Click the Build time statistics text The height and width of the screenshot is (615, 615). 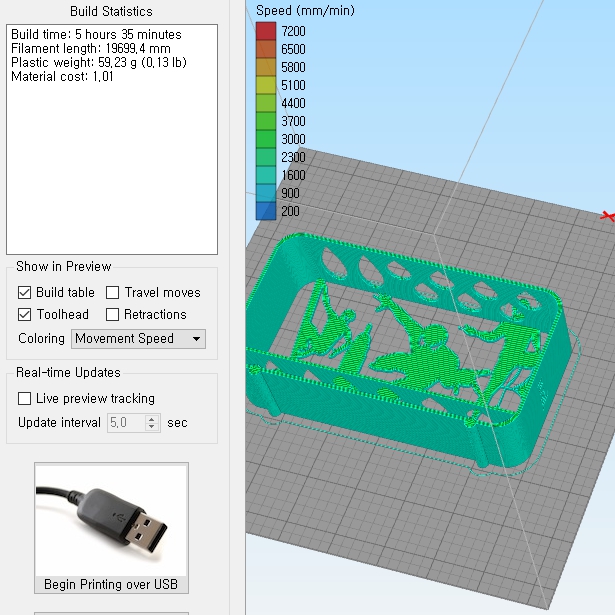click(x=96, y=35)
